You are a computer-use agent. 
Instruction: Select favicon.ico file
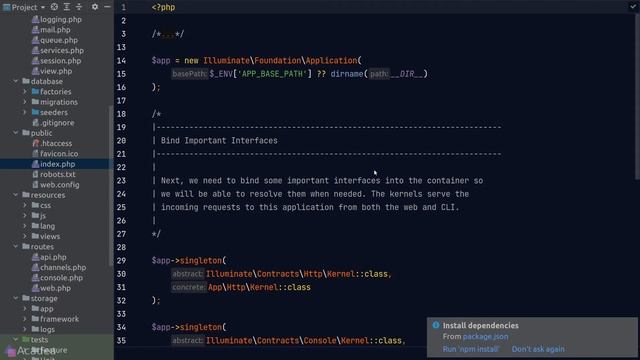tap(59, 153)
